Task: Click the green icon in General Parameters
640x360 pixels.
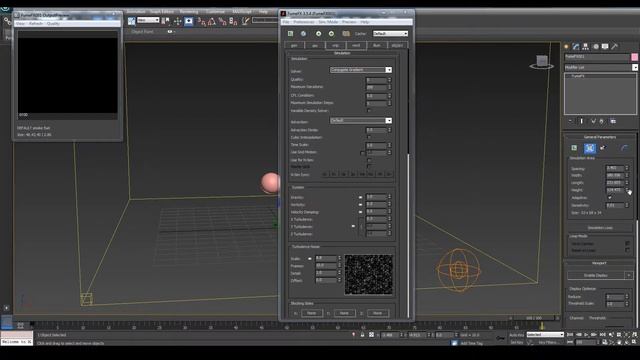Action: pos(574,148)
